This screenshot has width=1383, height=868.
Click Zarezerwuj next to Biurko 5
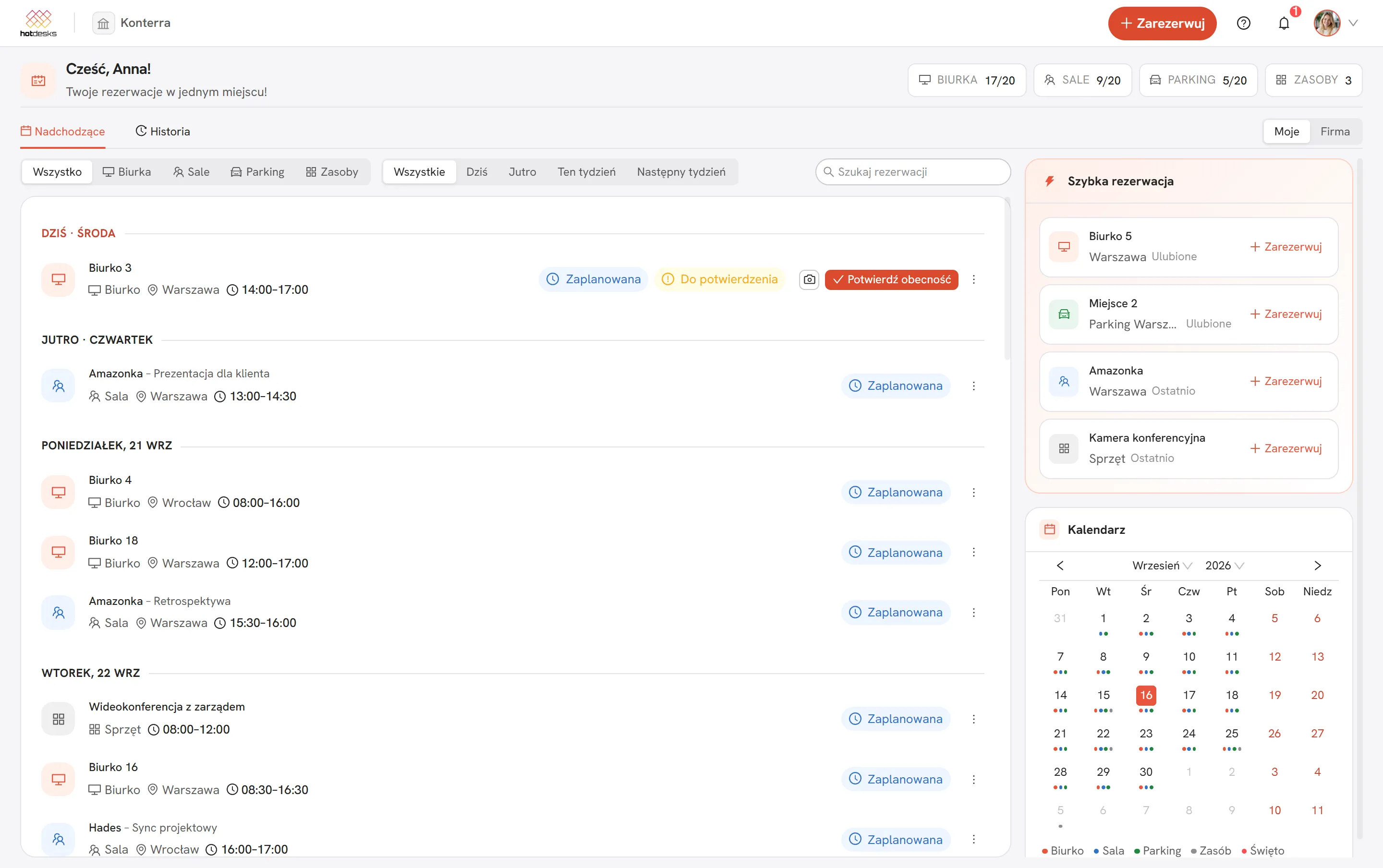tap(1286, 247)
